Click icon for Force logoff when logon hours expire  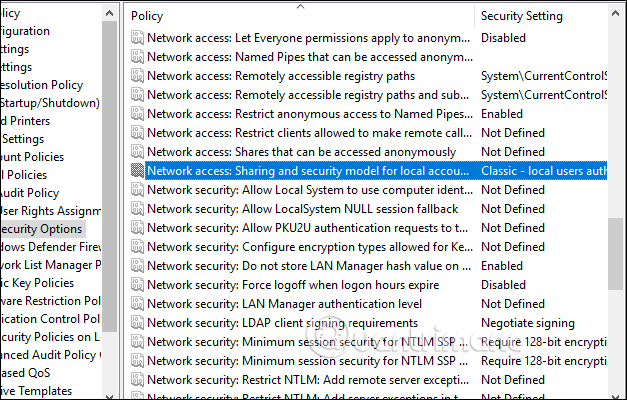click(x=137, y=285)
